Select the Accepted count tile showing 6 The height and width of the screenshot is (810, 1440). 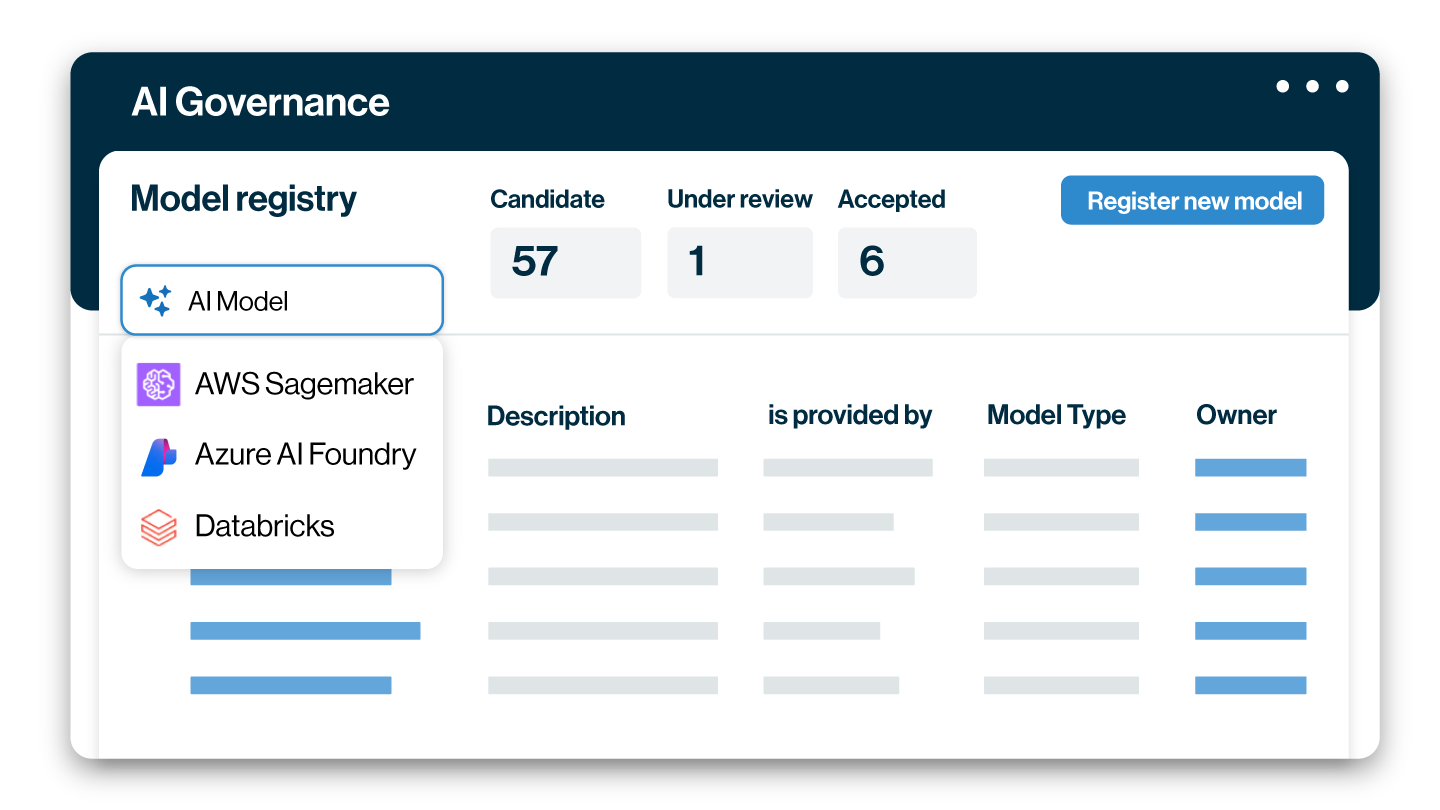coord(906,262)
